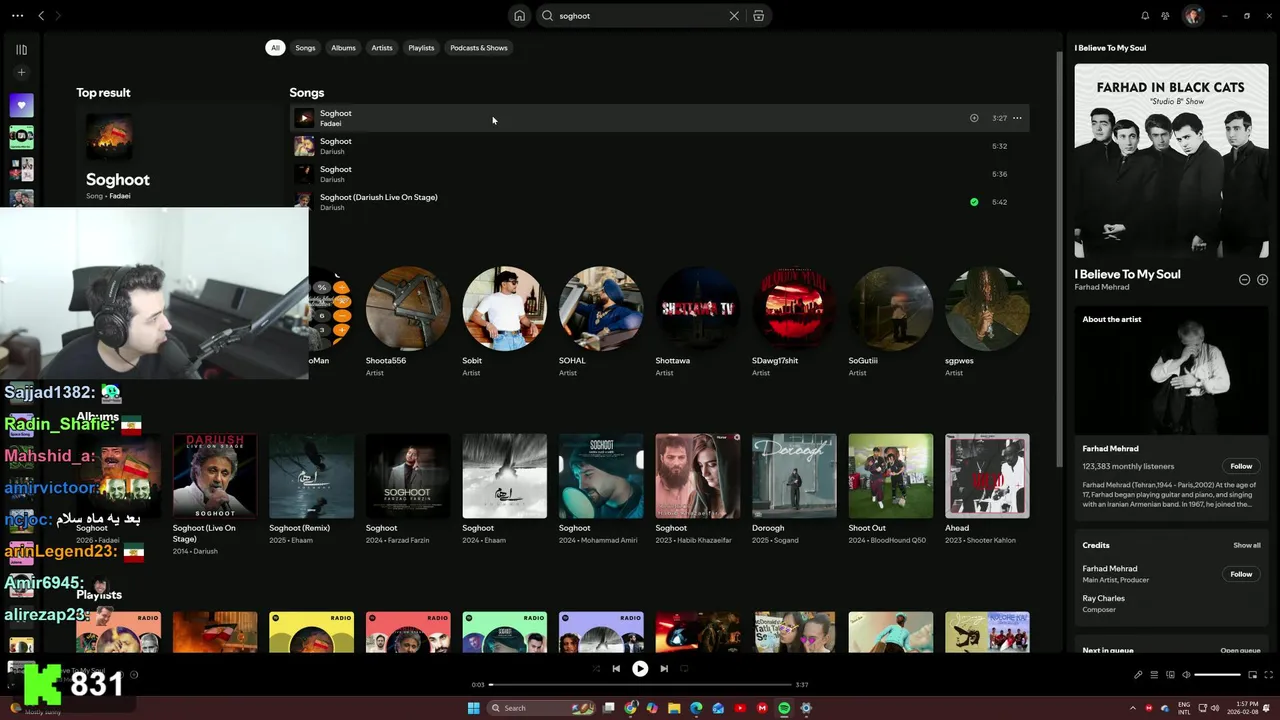
Task: Create a playlist with the plus icon
Action: click(x=21, y=72)
